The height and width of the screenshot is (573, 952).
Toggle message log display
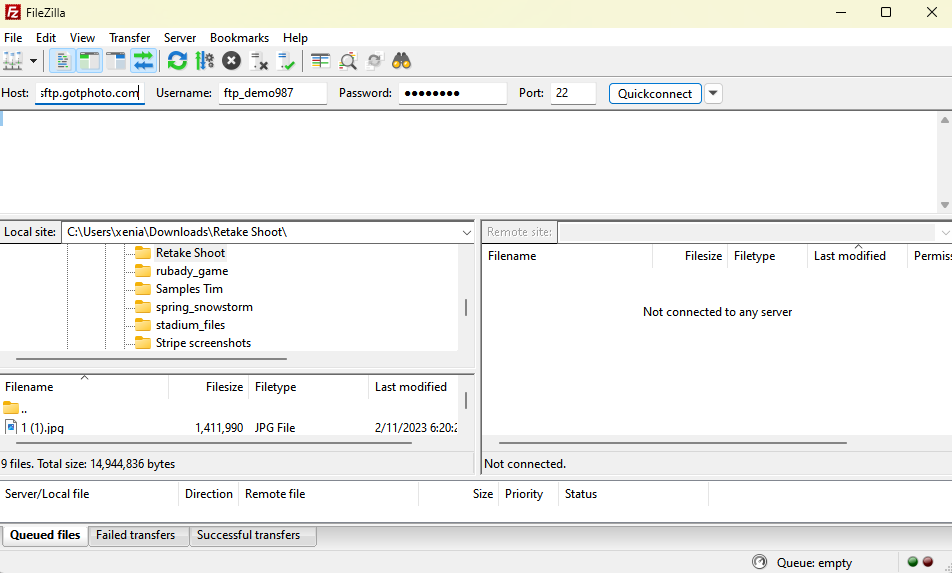click(x=63, y=61)
